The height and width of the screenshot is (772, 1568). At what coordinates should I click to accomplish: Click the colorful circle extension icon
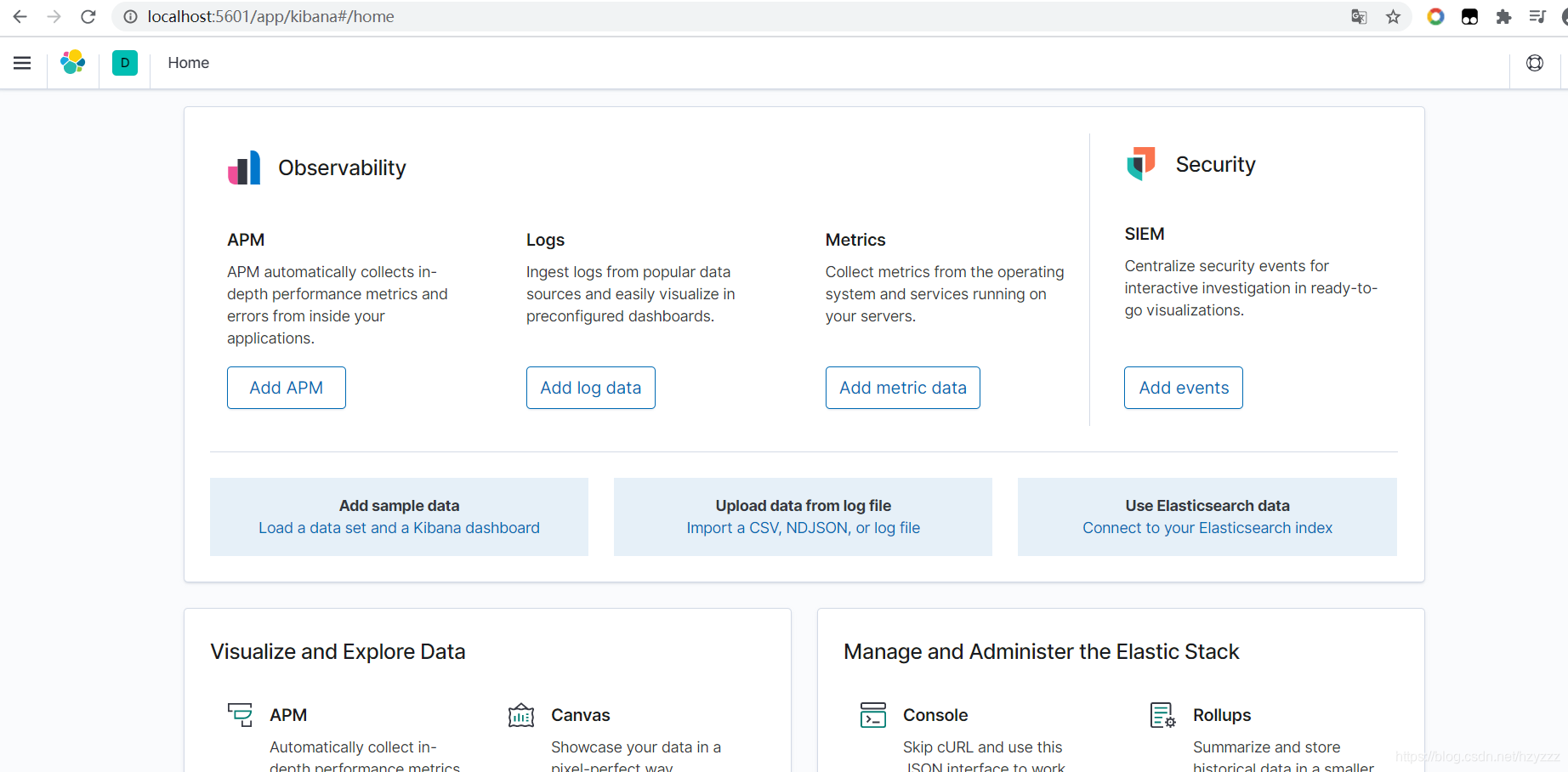coord(1435,17)
